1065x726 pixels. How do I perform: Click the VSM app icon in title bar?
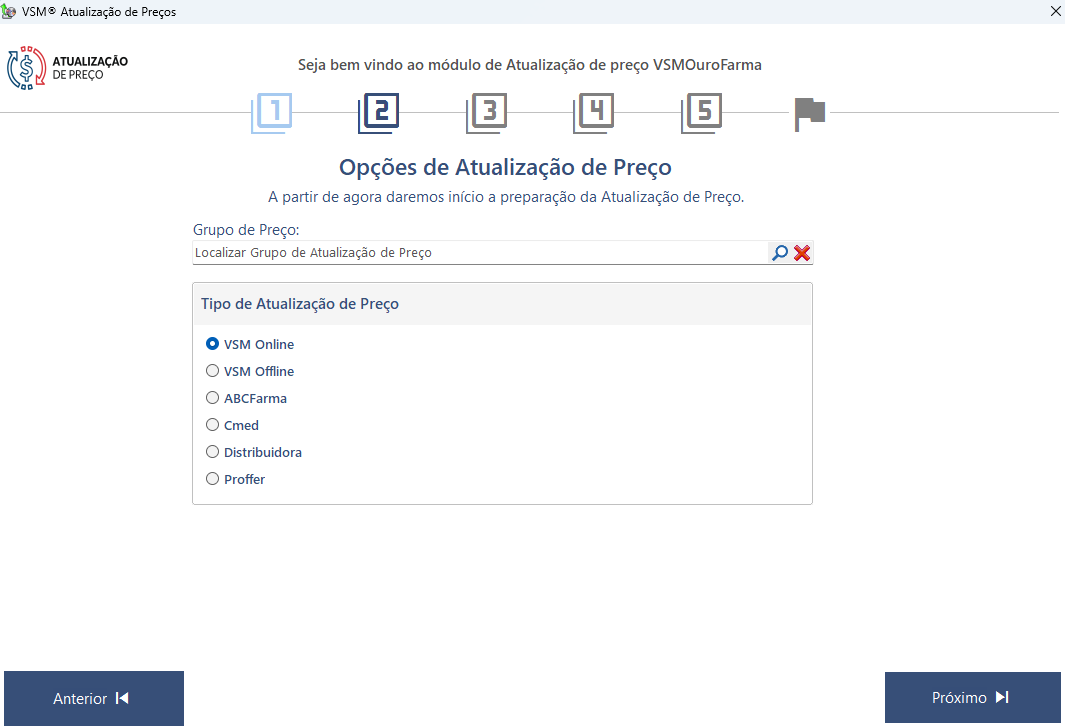point(10,11)
